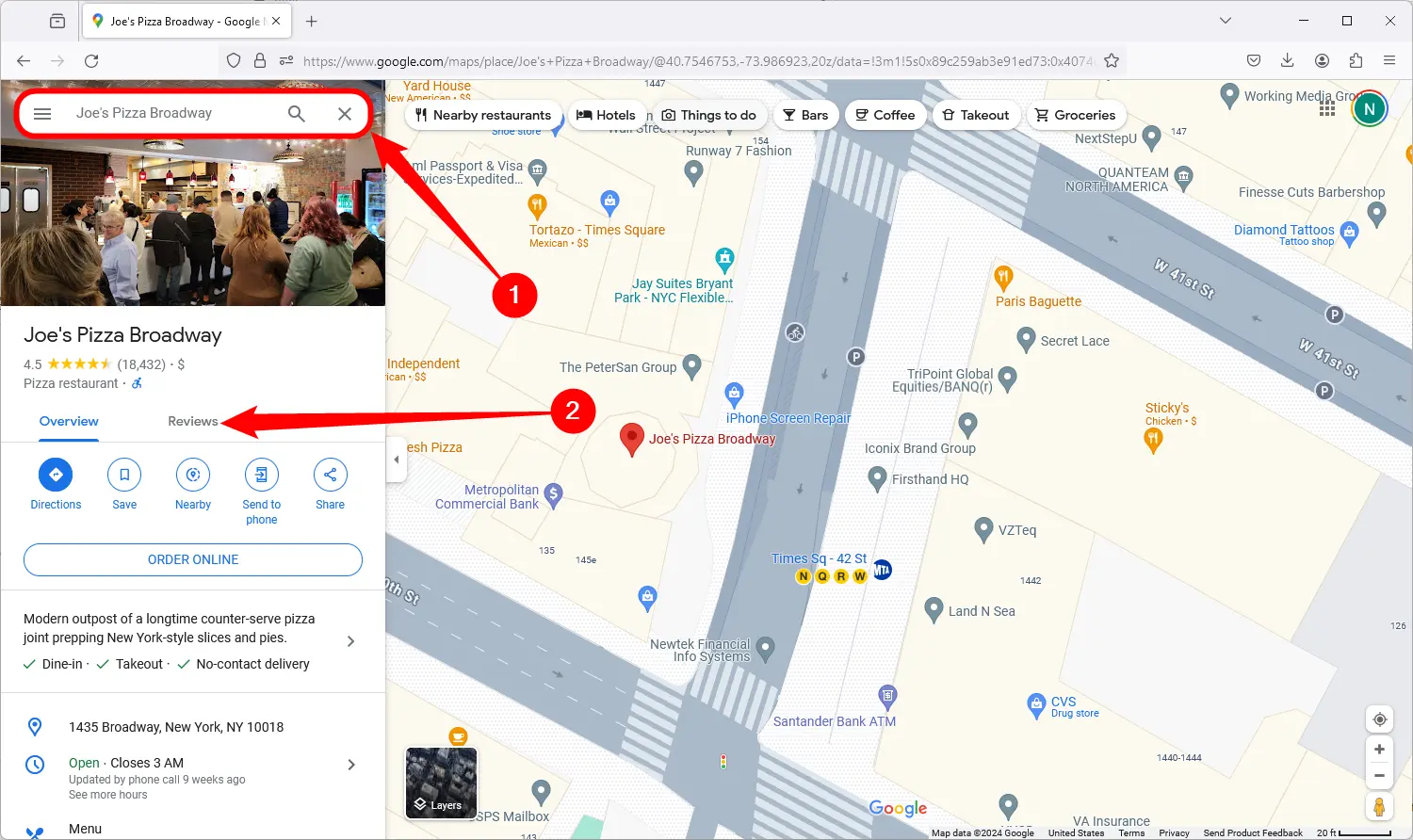This screenshot has height=840, width=1413.
Task: Click the Terms link in map footer
Action: click(x=1131, y=833)
